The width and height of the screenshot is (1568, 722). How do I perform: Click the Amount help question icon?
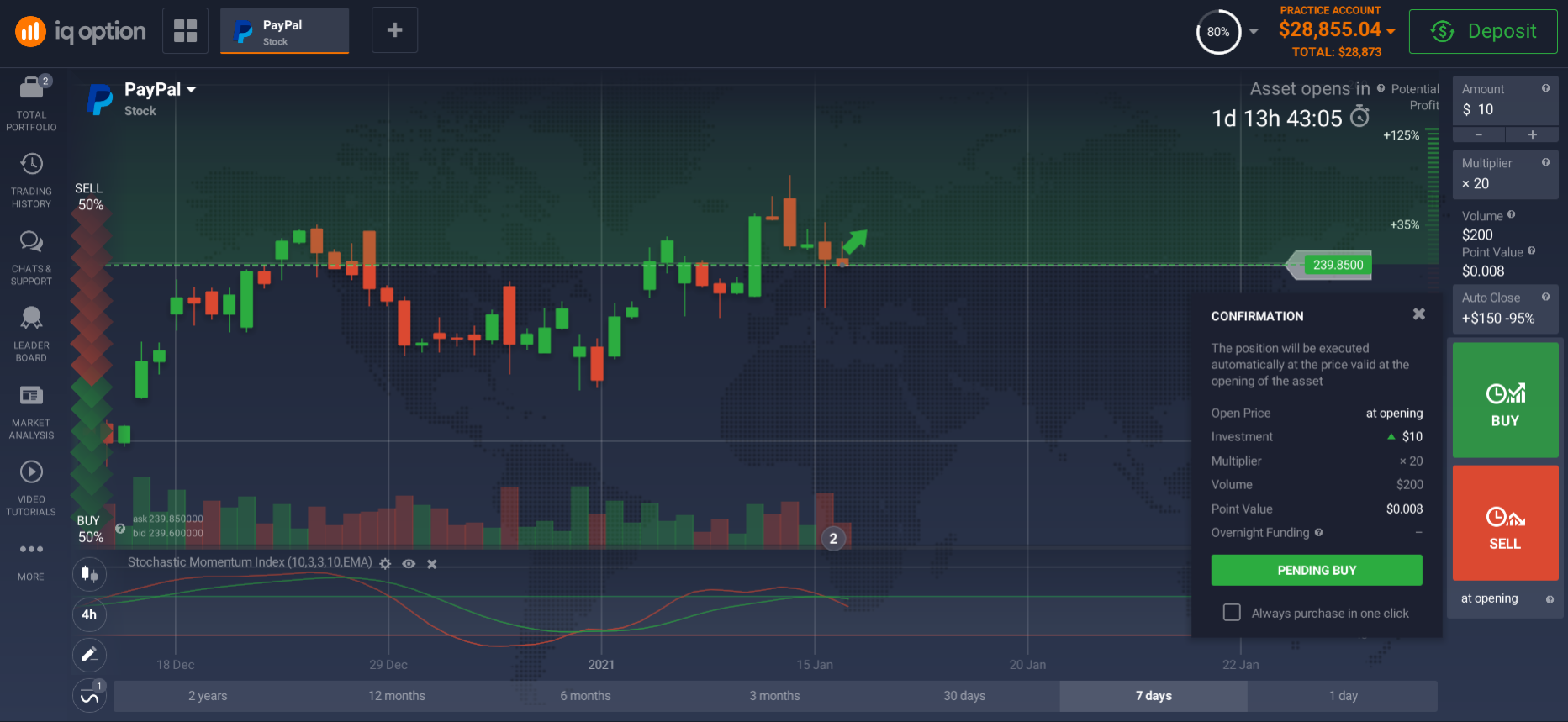(1545, 88)
